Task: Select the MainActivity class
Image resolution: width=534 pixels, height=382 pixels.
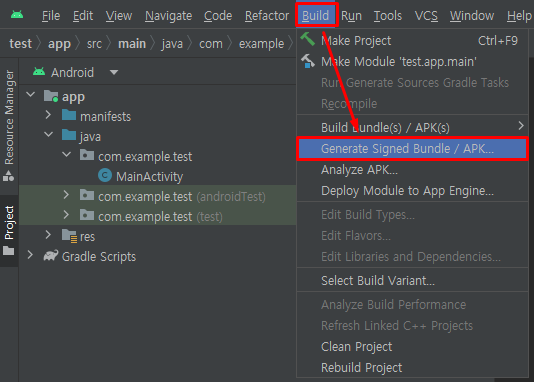Action: pyautogui.click(x=149, y=177)
